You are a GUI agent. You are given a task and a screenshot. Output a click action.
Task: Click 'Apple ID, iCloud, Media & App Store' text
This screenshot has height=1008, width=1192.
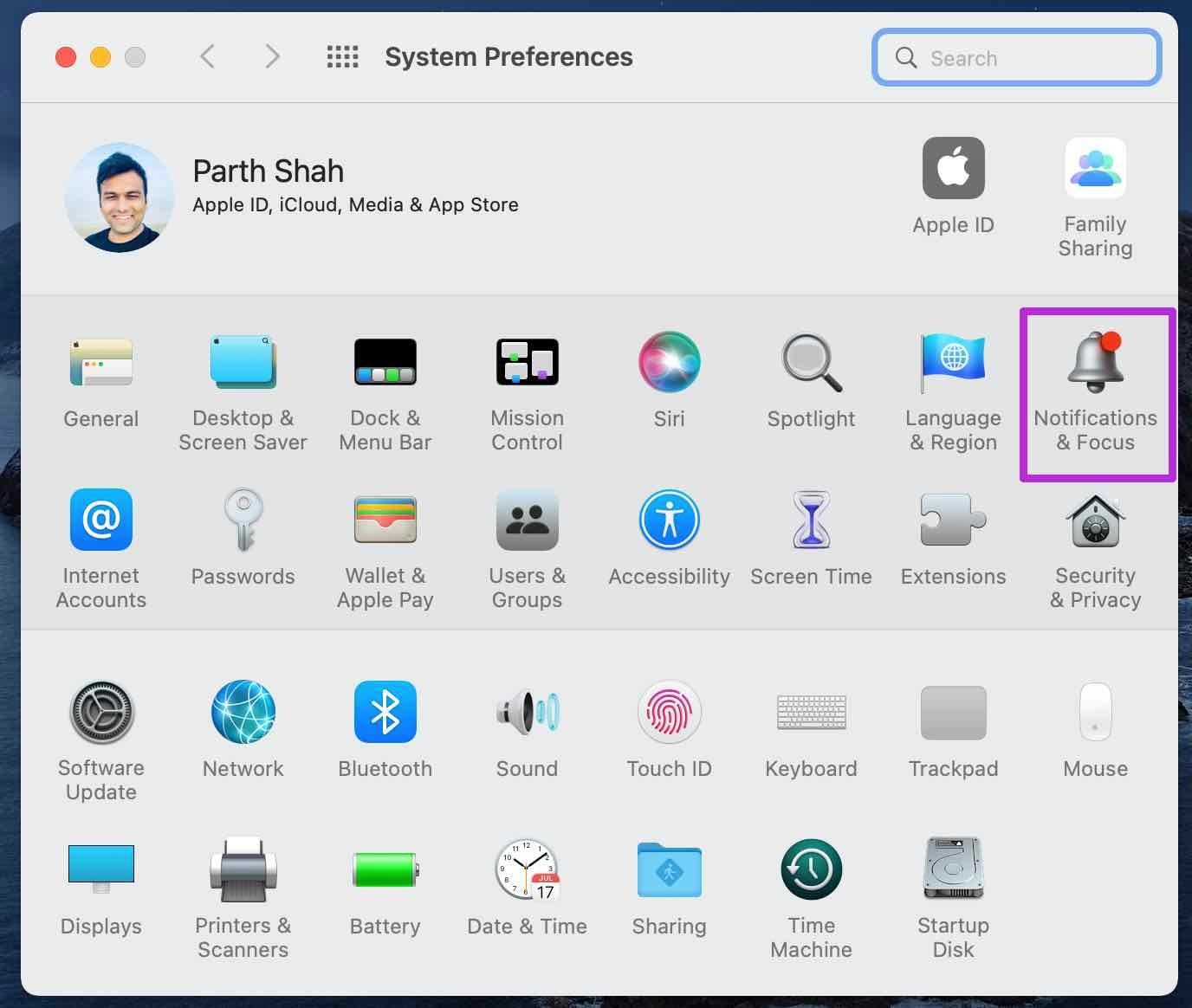click(355, 205)
